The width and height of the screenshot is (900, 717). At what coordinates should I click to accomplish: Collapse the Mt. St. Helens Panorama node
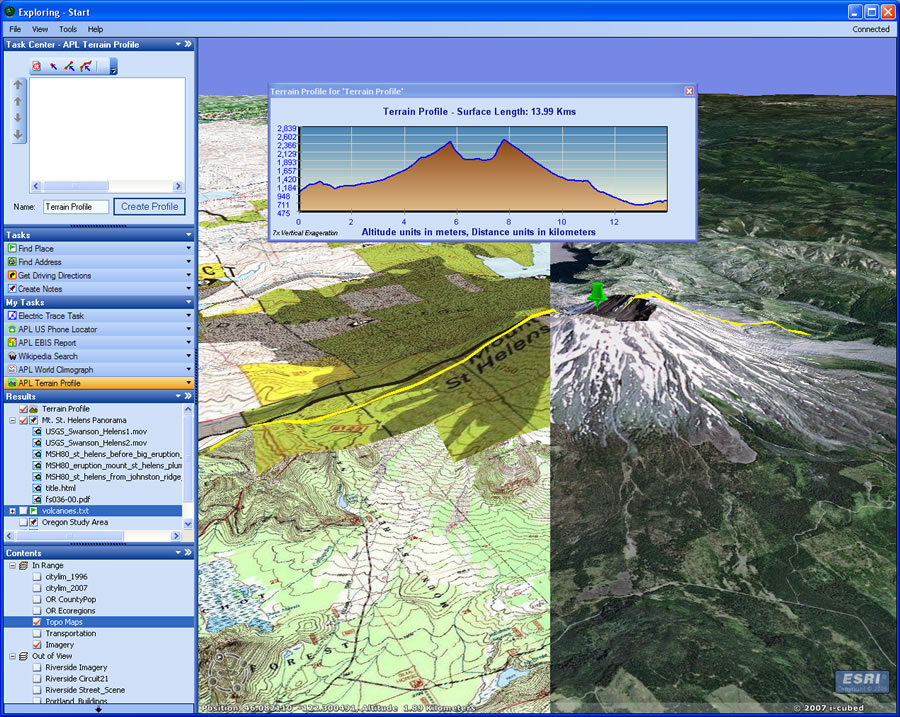pos(12,420)
